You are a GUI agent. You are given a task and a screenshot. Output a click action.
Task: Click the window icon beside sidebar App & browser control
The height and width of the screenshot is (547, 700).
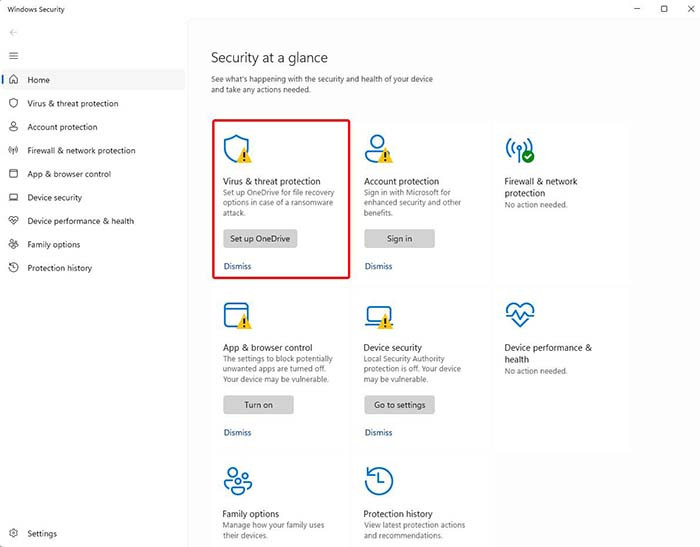[x=14, y=173]
